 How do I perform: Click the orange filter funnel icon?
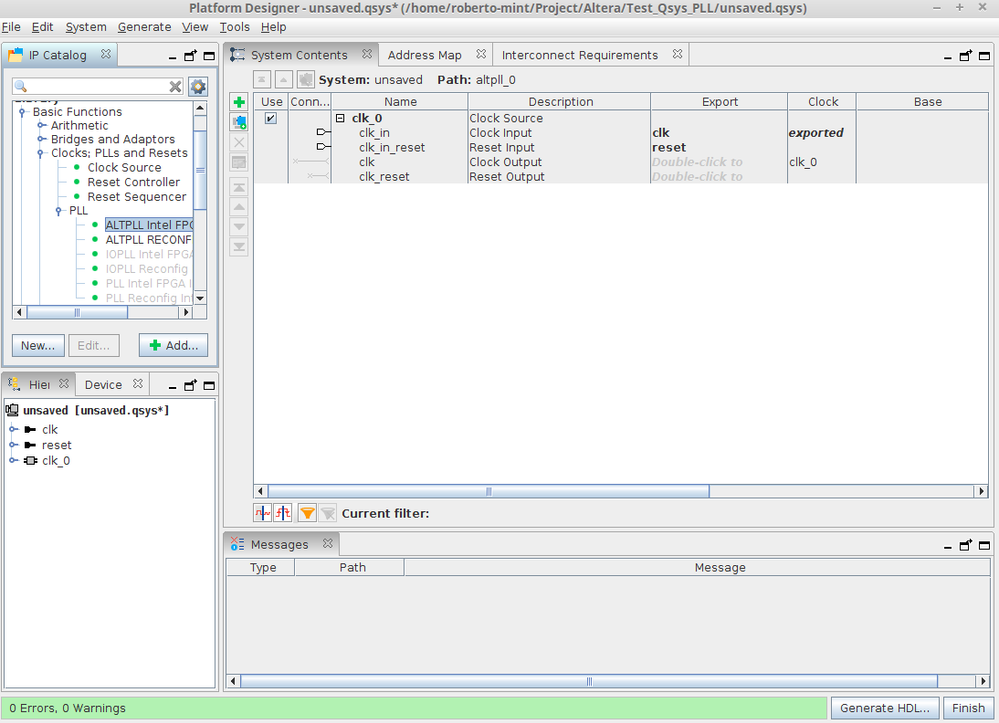pos(307,513)
